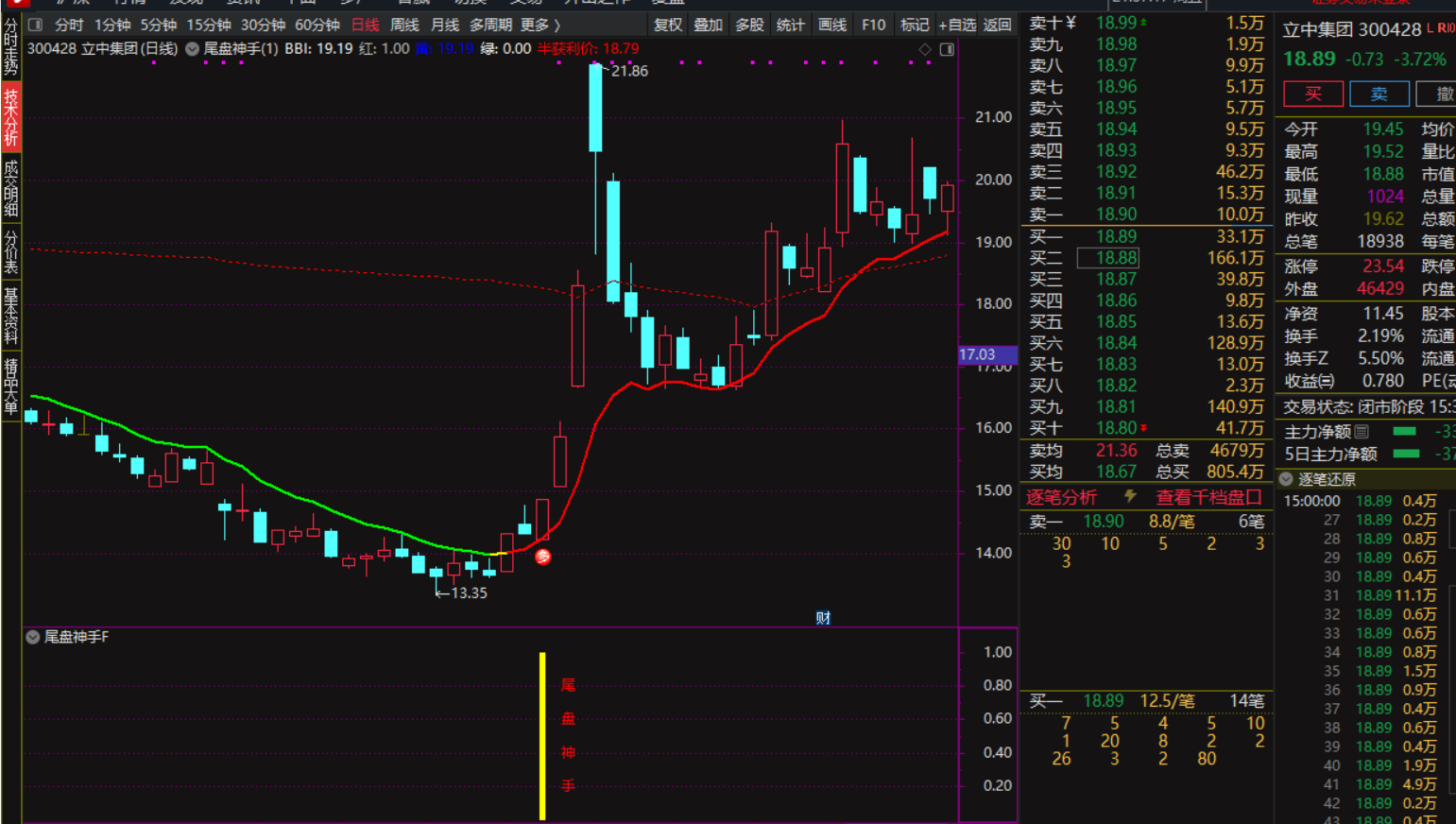Toggle the side panel icon beside the diamond
This screenshot has height=824, width=1456.
tap(947, 49)
